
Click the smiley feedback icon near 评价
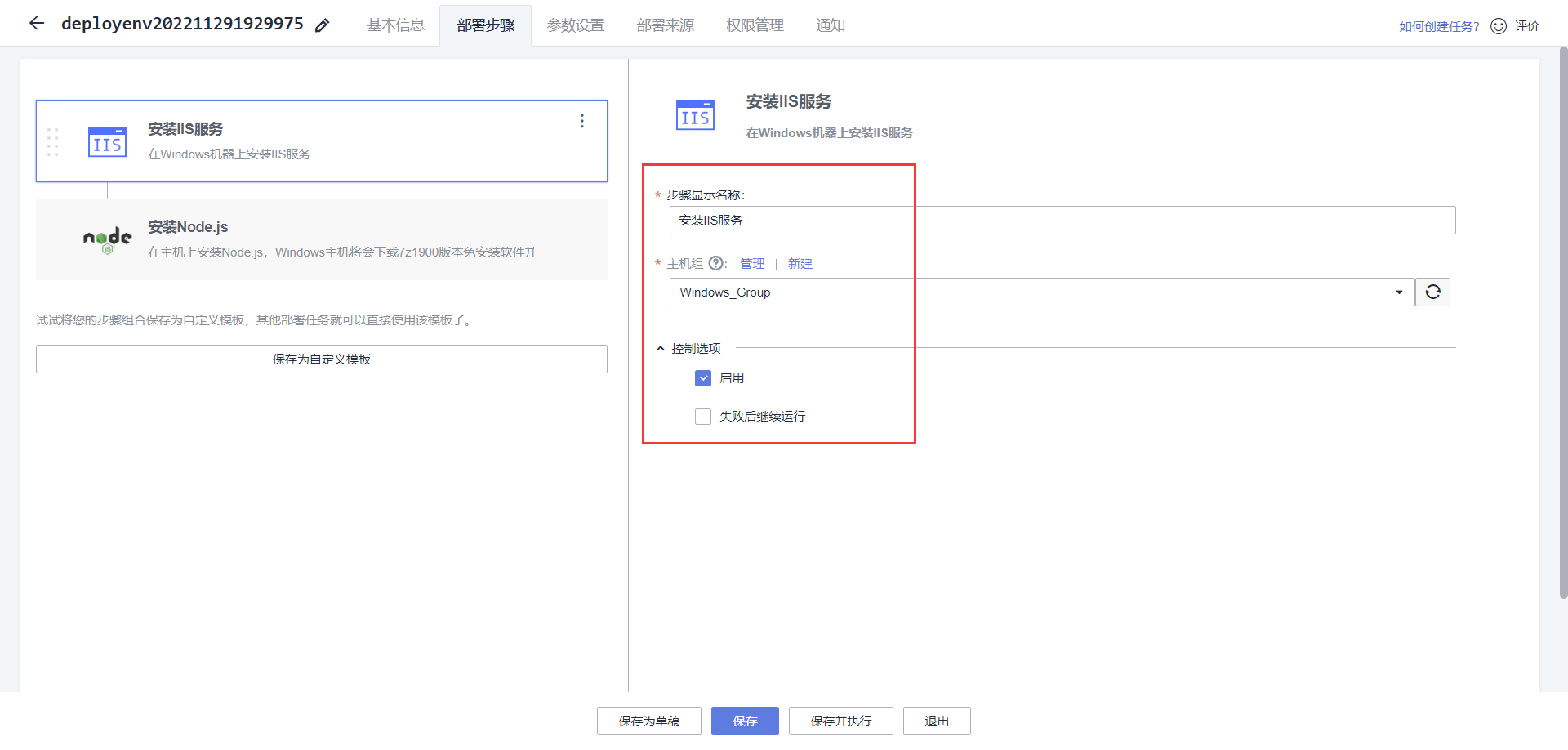click(1498, 25)
